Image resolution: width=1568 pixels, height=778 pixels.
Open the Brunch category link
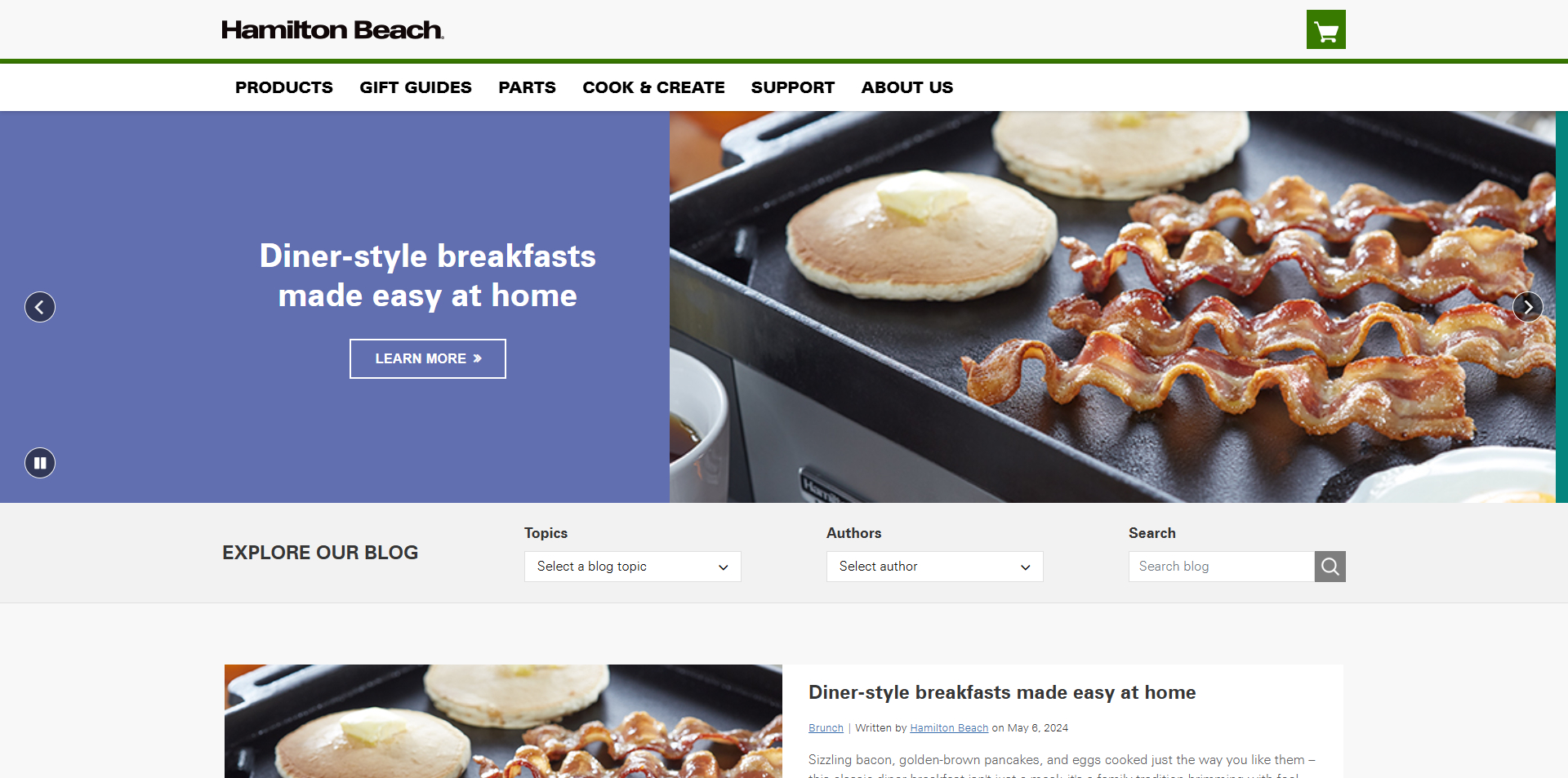826,728
